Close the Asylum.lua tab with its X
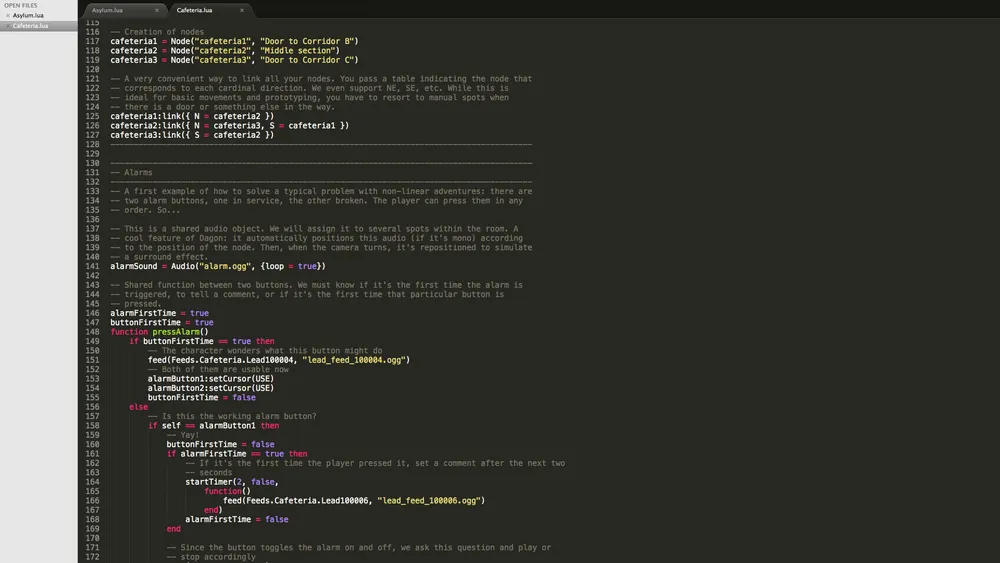The image size is (1000, 563). tap(157, 10)
